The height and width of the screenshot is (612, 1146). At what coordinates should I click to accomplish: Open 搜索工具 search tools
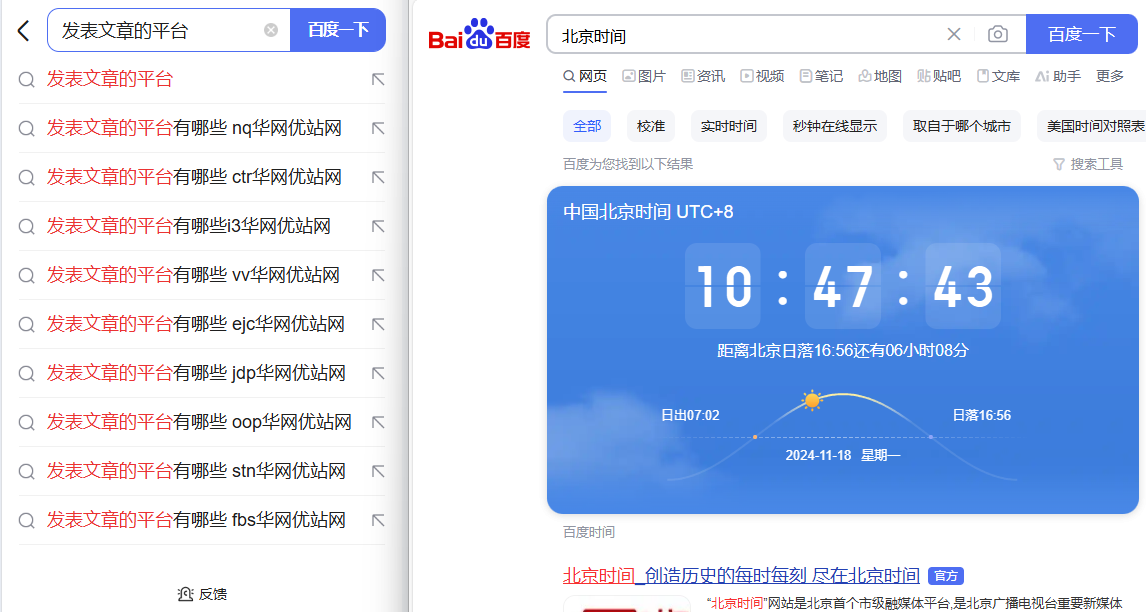1088,165
